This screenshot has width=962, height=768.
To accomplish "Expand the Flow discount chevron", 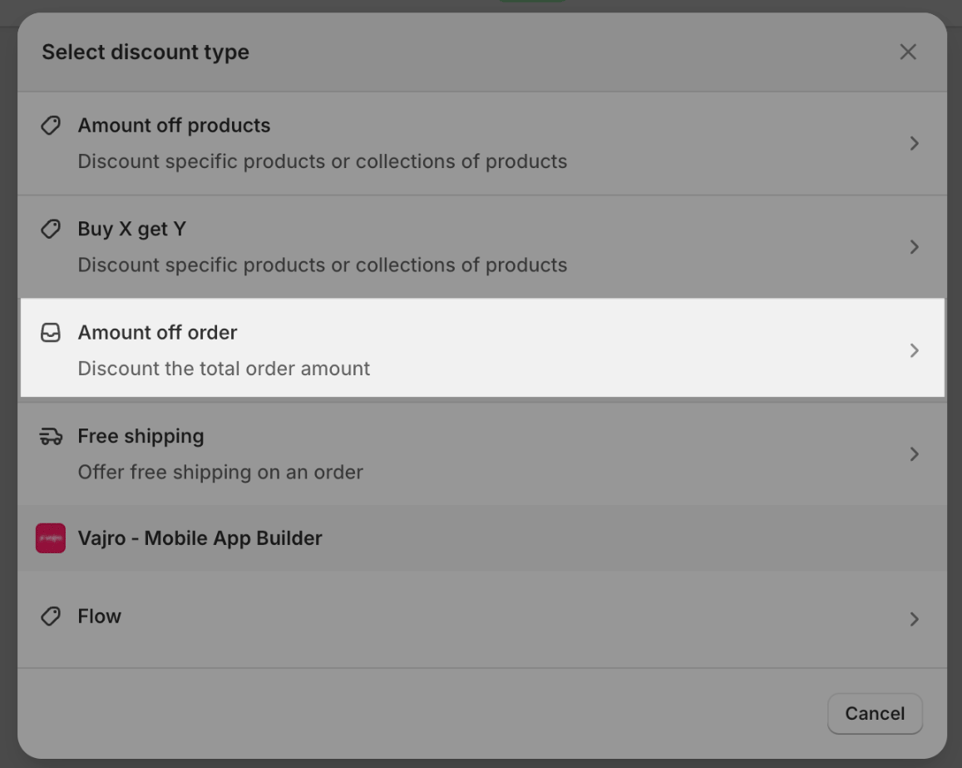I will click(914, 619).
